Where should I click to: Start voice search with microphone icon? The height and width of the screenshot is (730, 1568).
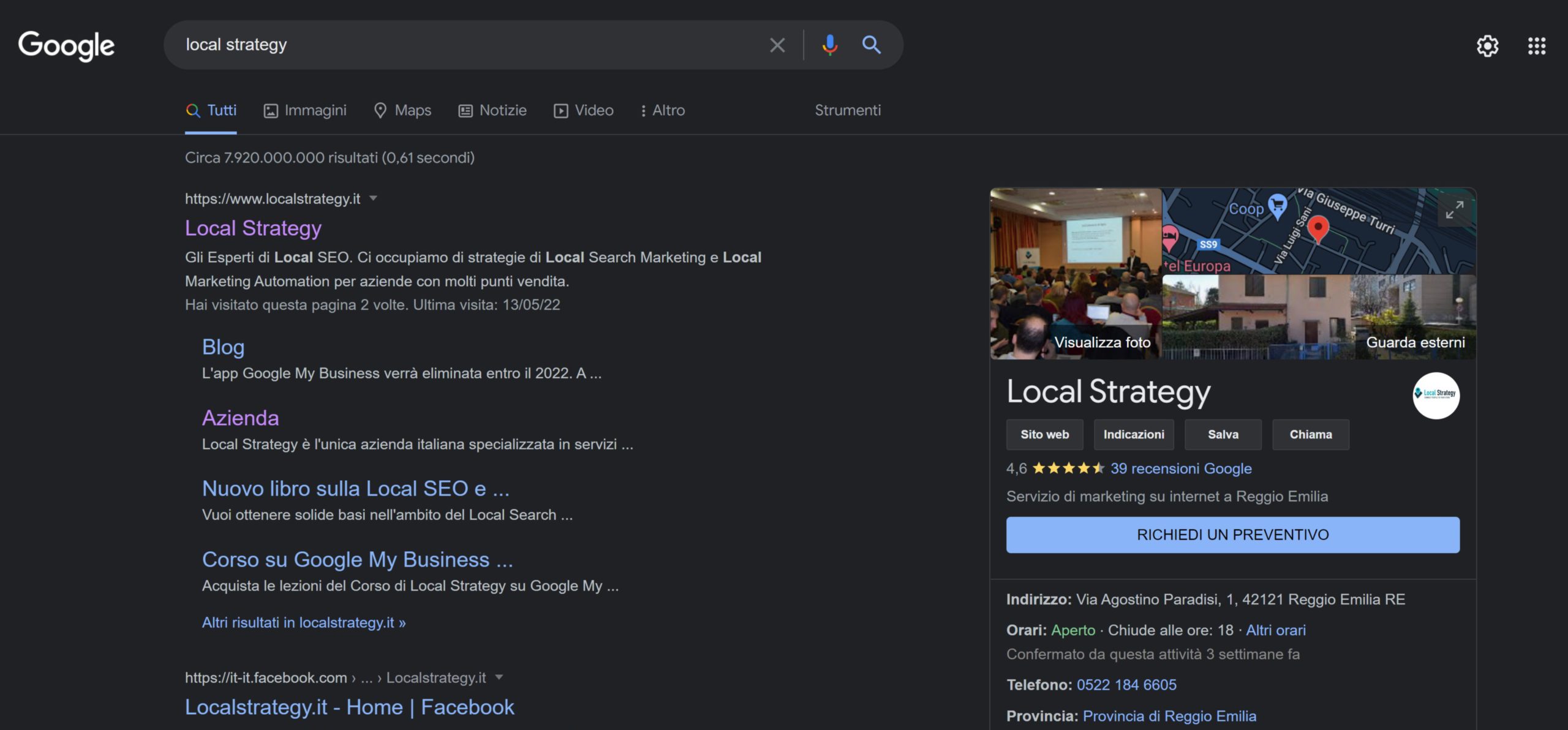(x=829, y=45)
